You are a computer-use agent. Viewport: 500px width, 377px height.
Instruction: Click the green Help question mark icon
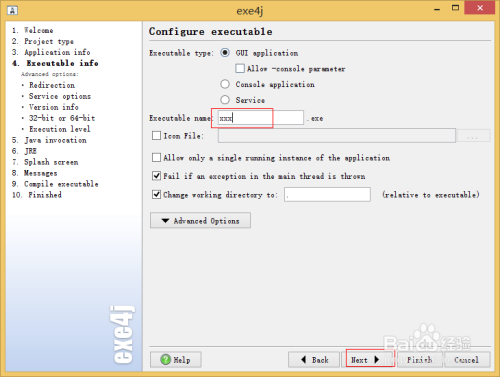tap(165, 359)
